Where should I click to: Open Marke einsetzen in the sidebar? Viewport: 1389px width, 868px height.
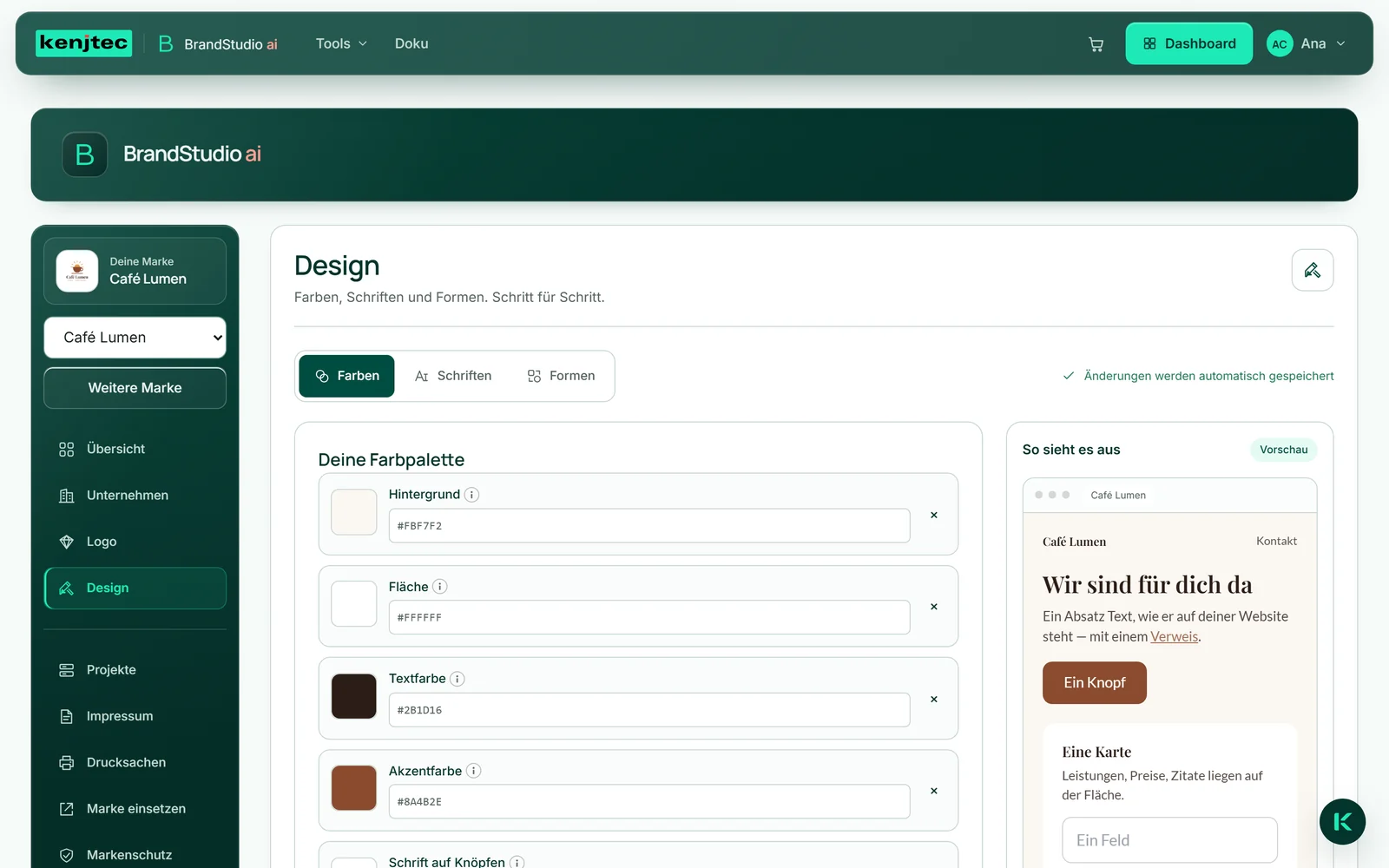135,809
